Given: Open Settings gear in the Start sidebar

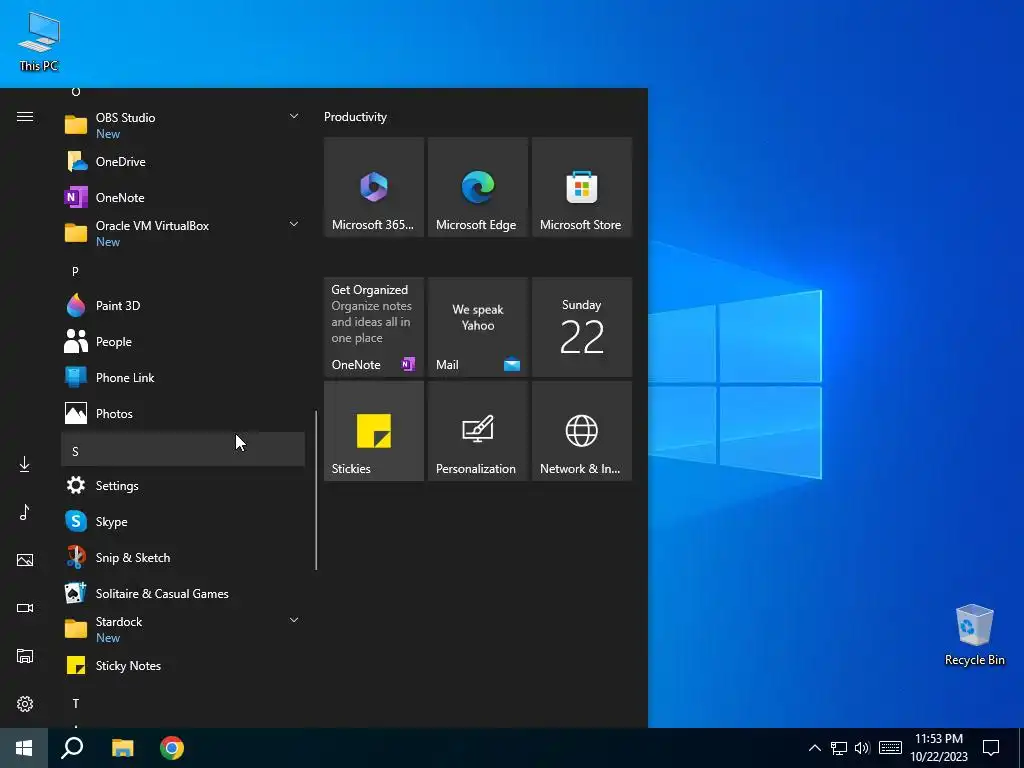Looking at the screenshot, I should point(24,704).
